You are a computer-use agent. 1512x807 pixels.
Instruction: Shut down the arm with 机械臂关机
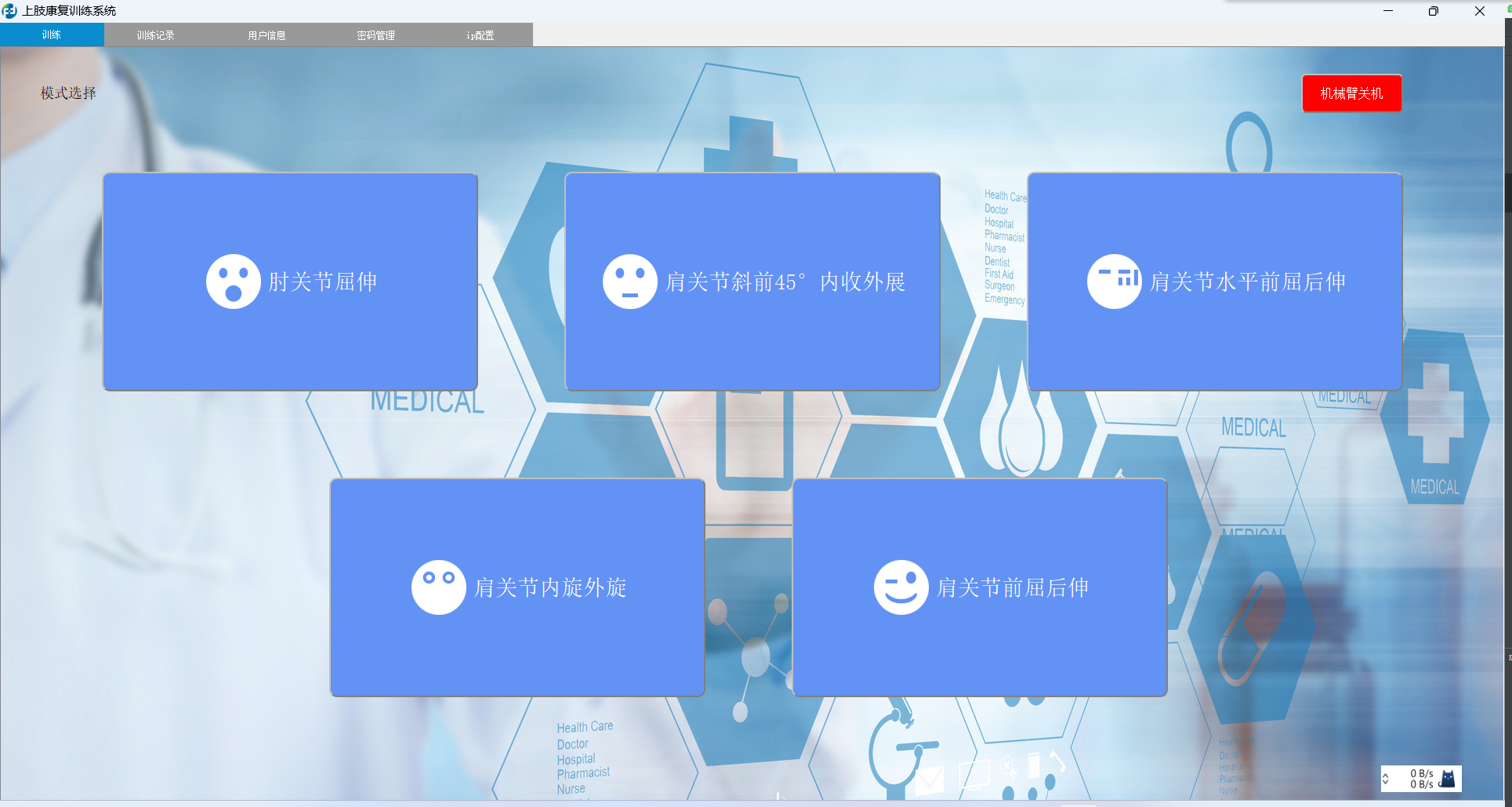[x=1351, y=93]
